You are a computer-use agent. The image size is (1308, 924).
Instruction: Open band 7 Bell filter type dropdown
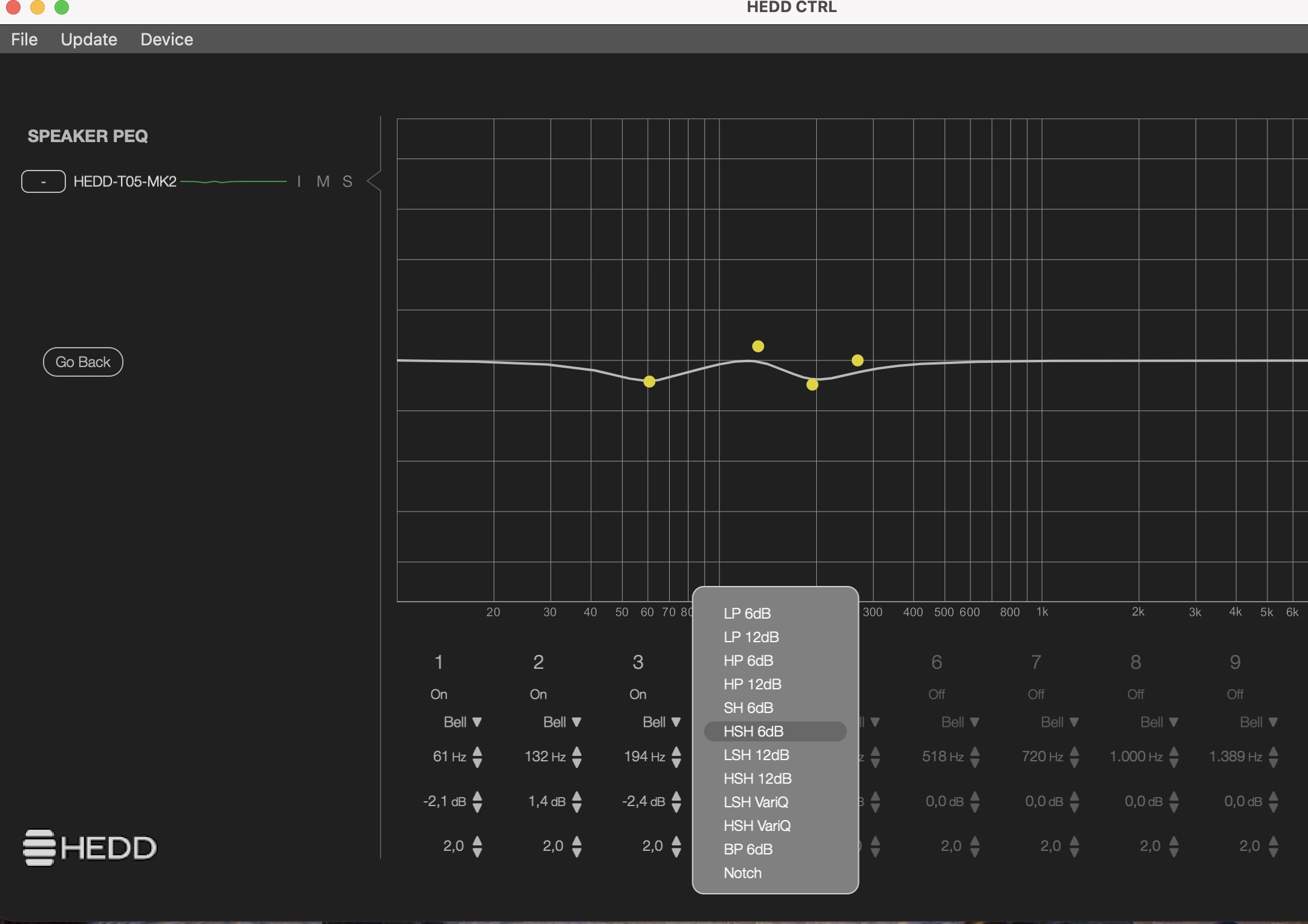[1060, 722]
